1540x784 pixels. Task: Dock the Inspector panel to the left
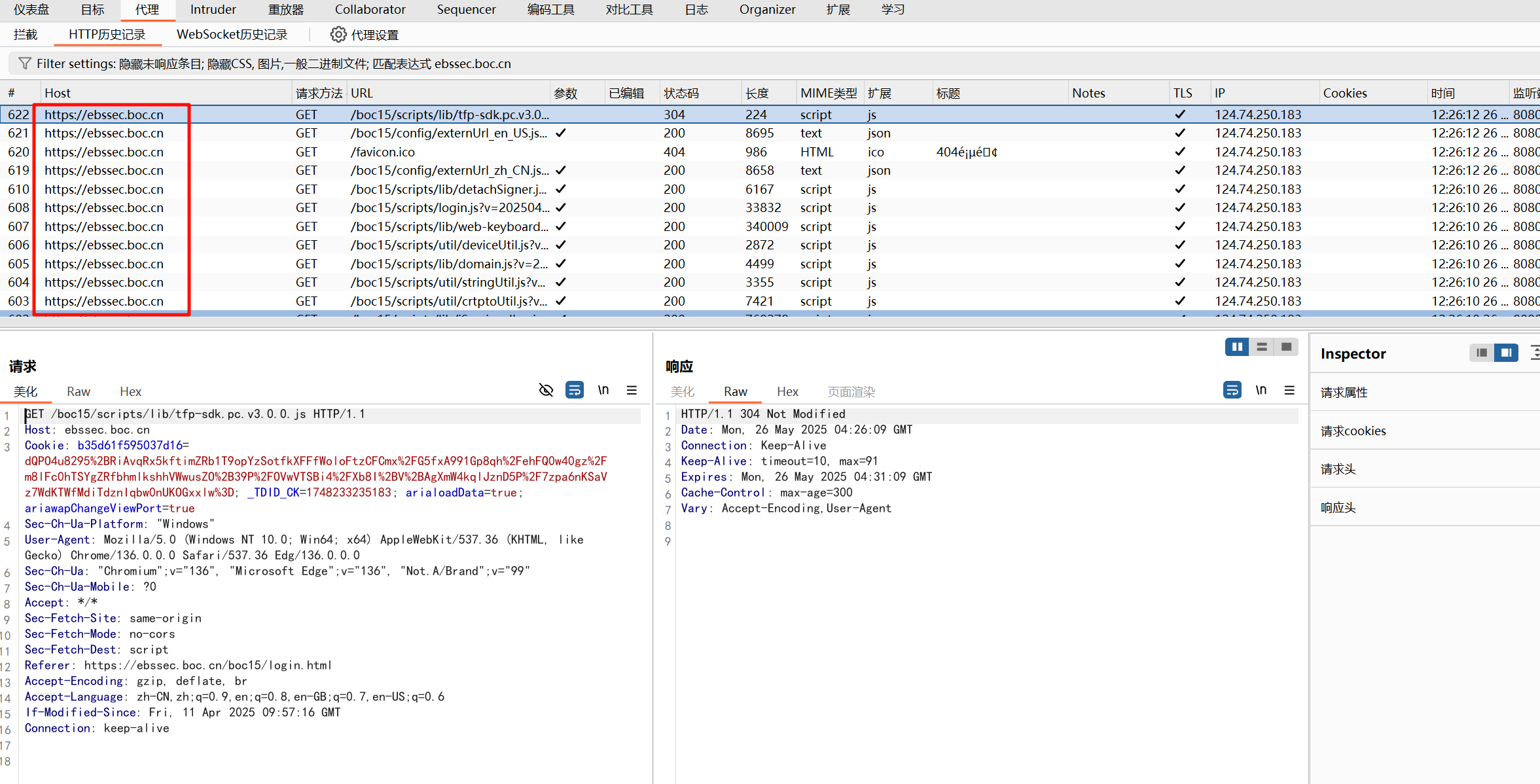pyautogui.click(x=1482, y=353)
